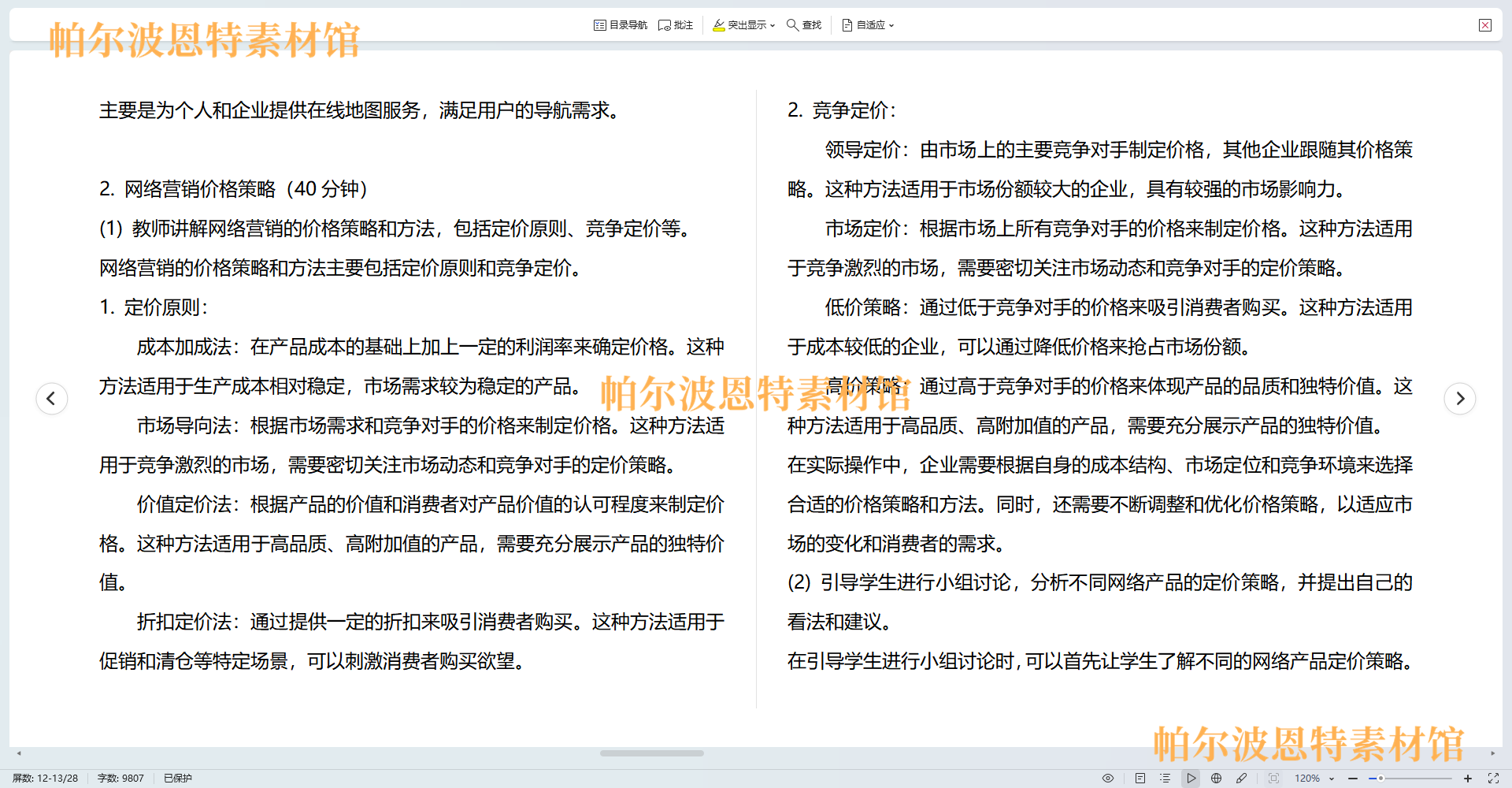Click the 屏数: 12-13/28 page indicator

45,778
